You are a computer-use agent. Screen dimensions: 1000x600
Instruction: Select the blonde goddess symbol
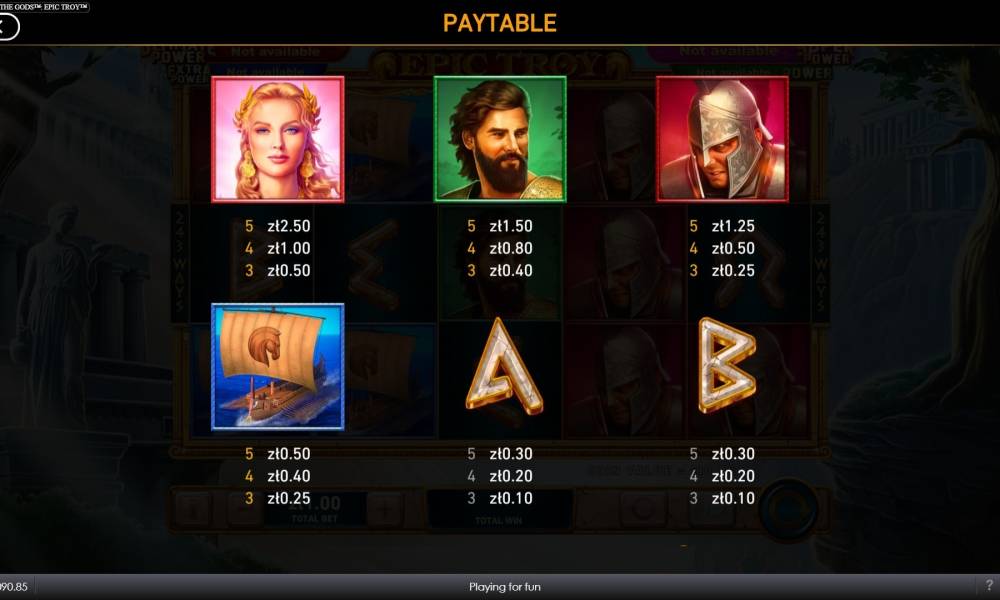click(277, 139)
